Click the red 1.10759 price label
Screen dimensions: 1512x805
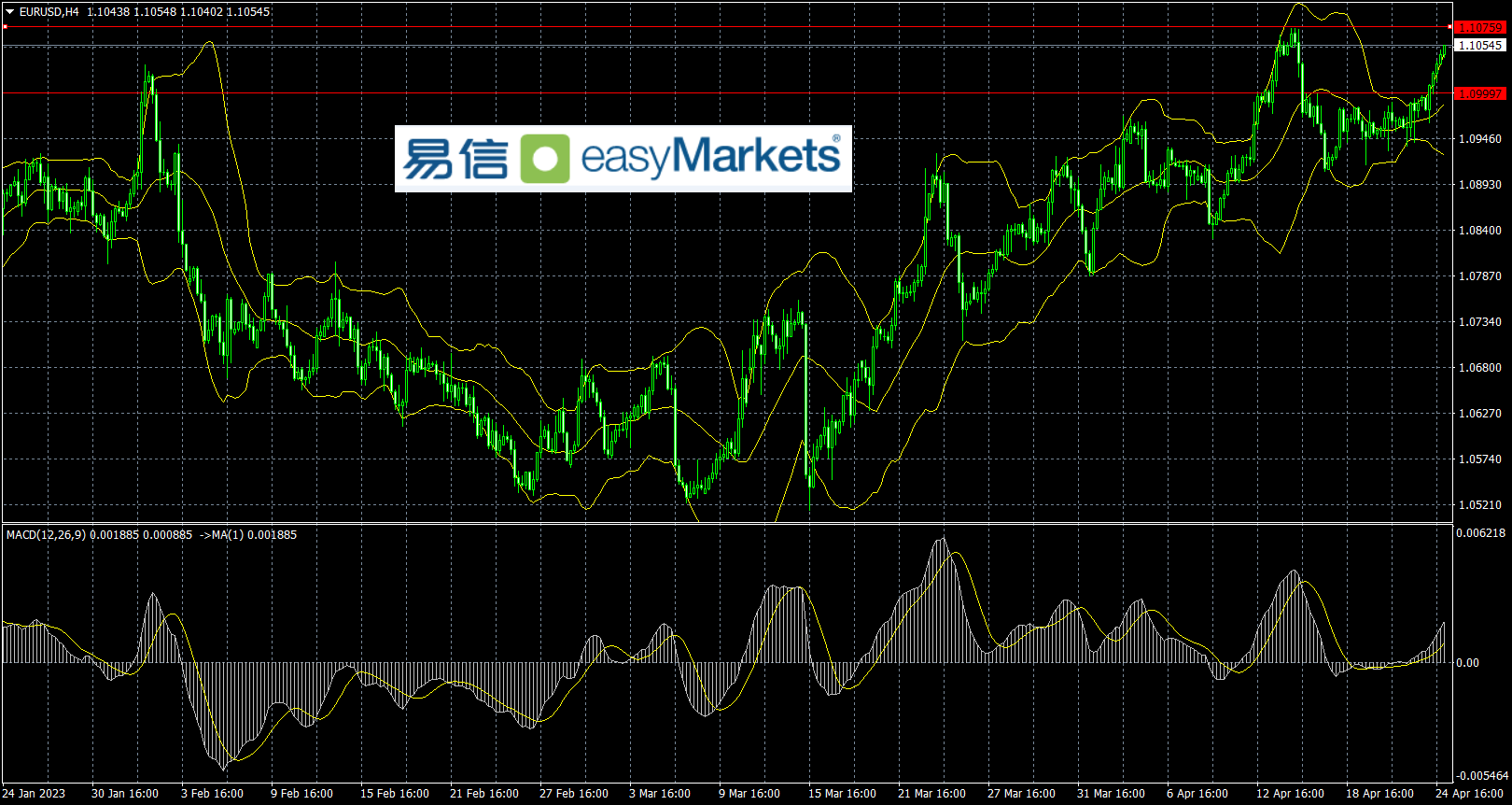point(1480,28)
